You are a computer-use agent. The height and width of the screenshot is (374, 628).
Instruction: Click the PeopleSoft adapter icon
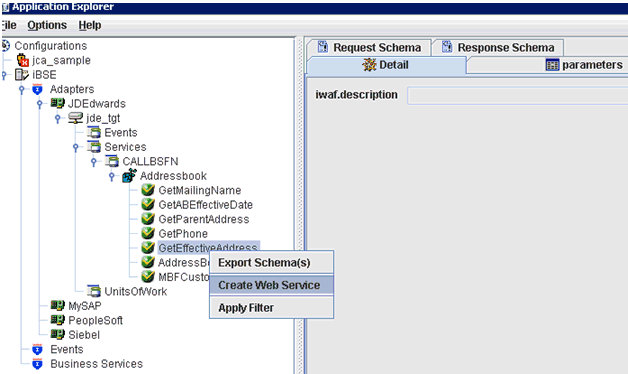coord(57,320)
